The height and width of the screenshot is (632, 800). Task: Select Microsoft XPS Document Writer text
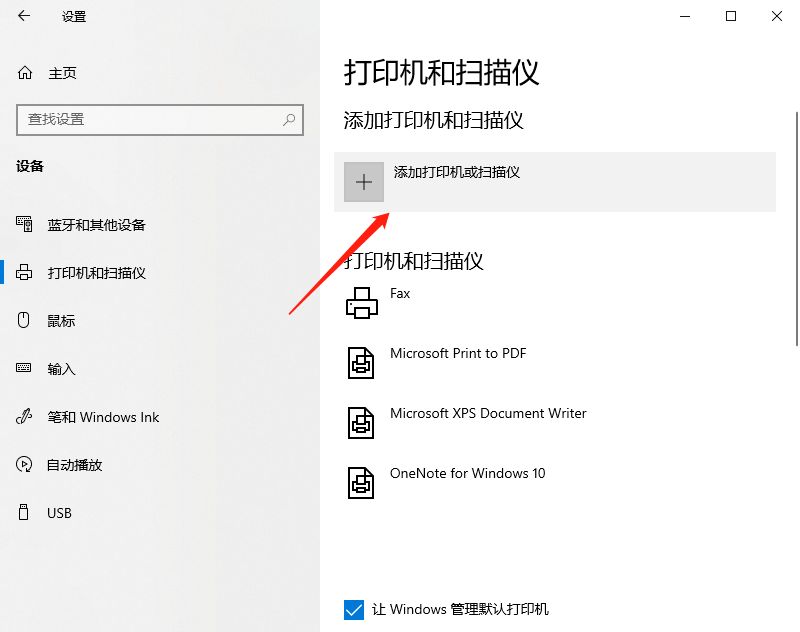(488, 413)
